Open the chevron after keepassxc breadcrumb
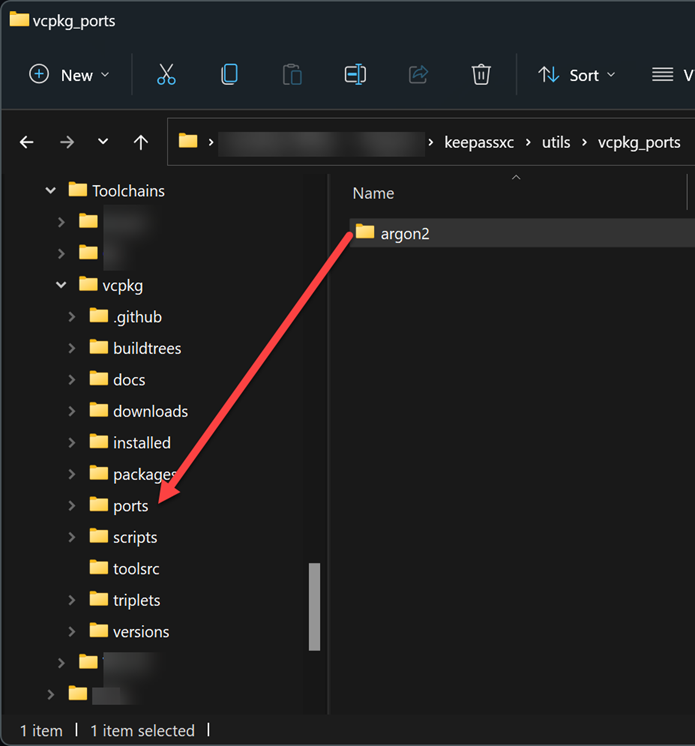The width and height of the screenshot is (695, 746). click(x=528, y=142)
